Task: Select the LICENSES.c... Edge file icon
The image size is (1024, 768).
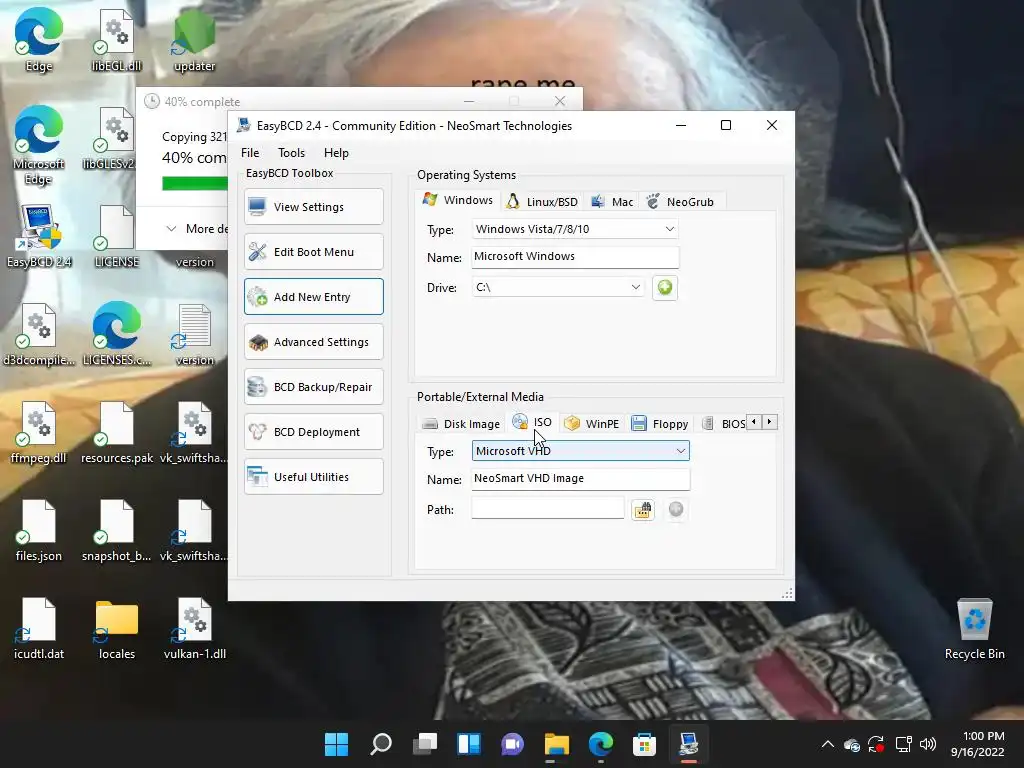Action: pyautogui.click(x=117, y=334)
